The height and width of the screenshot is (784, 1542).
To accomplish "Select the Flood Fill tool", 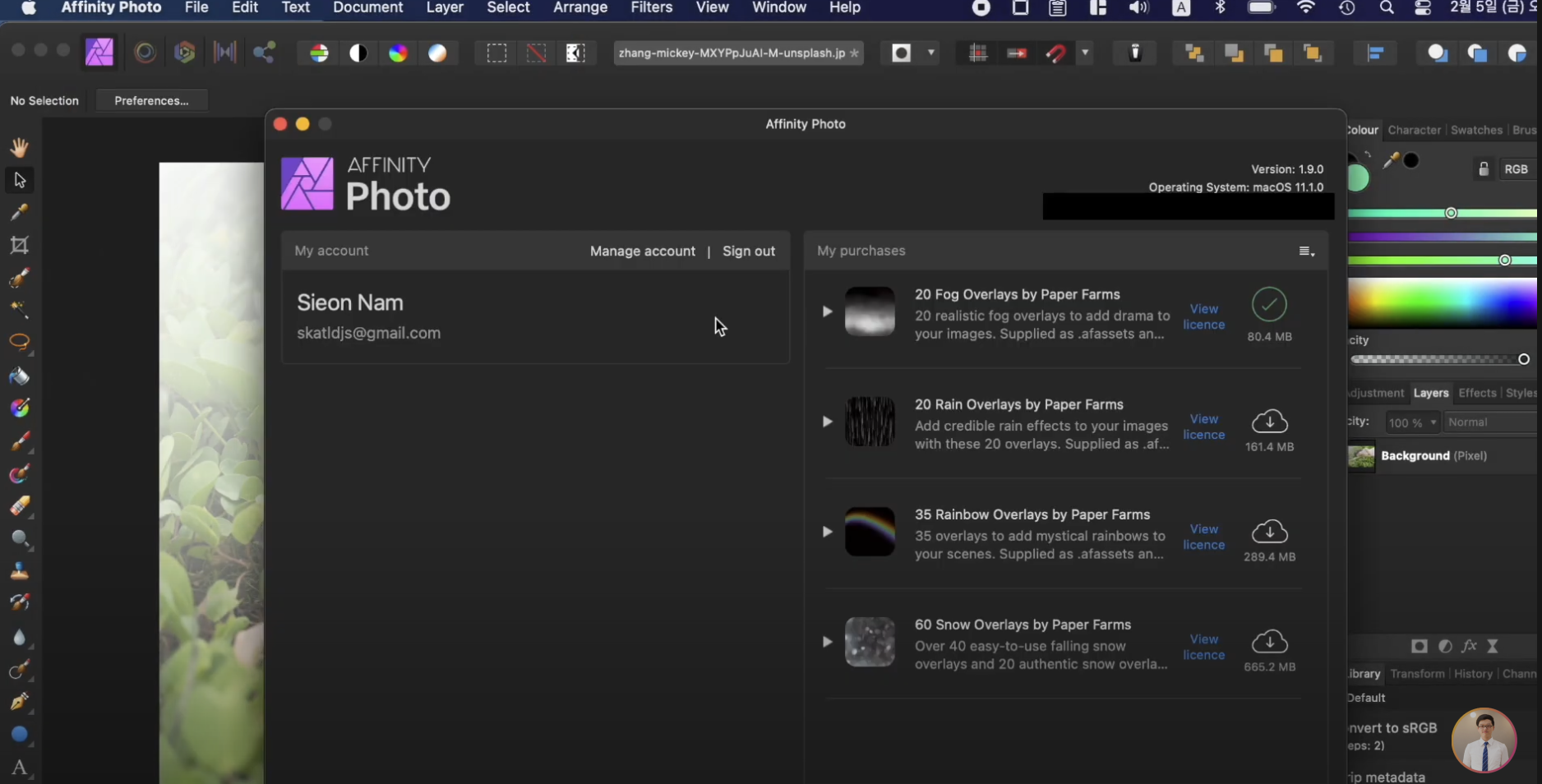I will tap(20, 376).
